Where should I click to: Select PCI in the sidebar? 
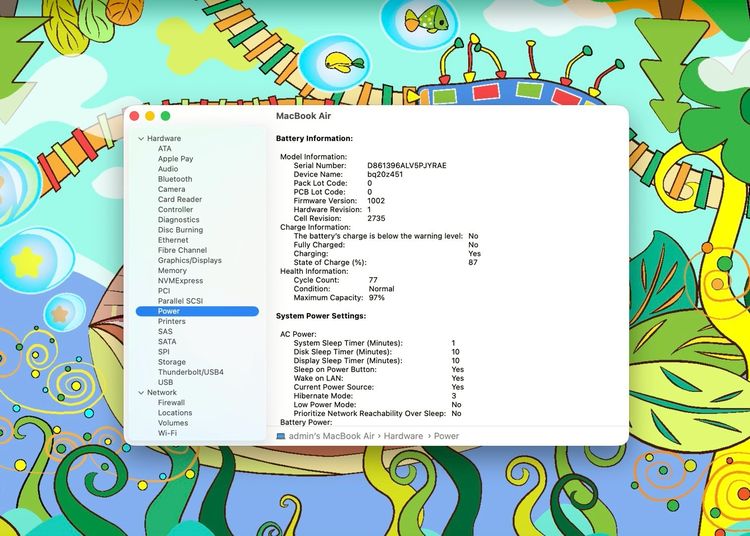164,291
